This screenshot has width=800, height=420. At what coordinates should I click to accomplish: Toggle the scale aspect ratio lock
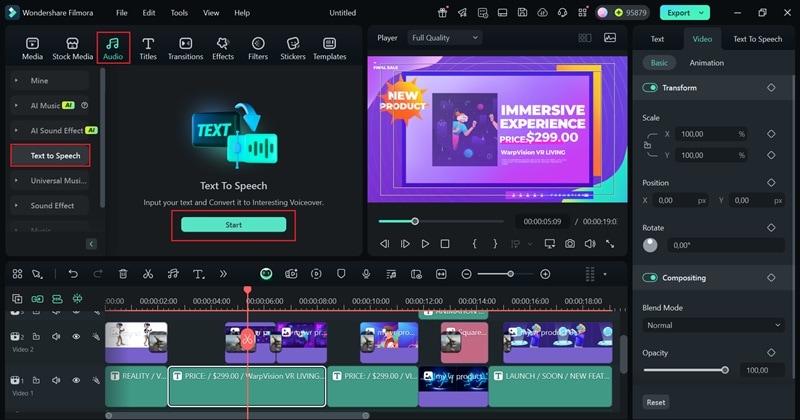click(647, 145)
